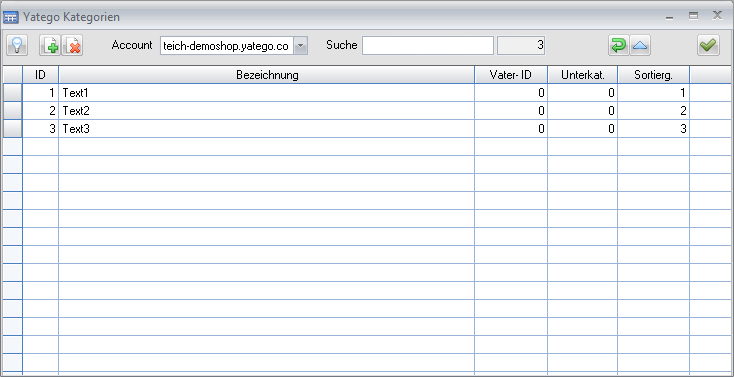Click the Yatego Kategorien window icon
The image size is (734, 377).
click(11, 18)
